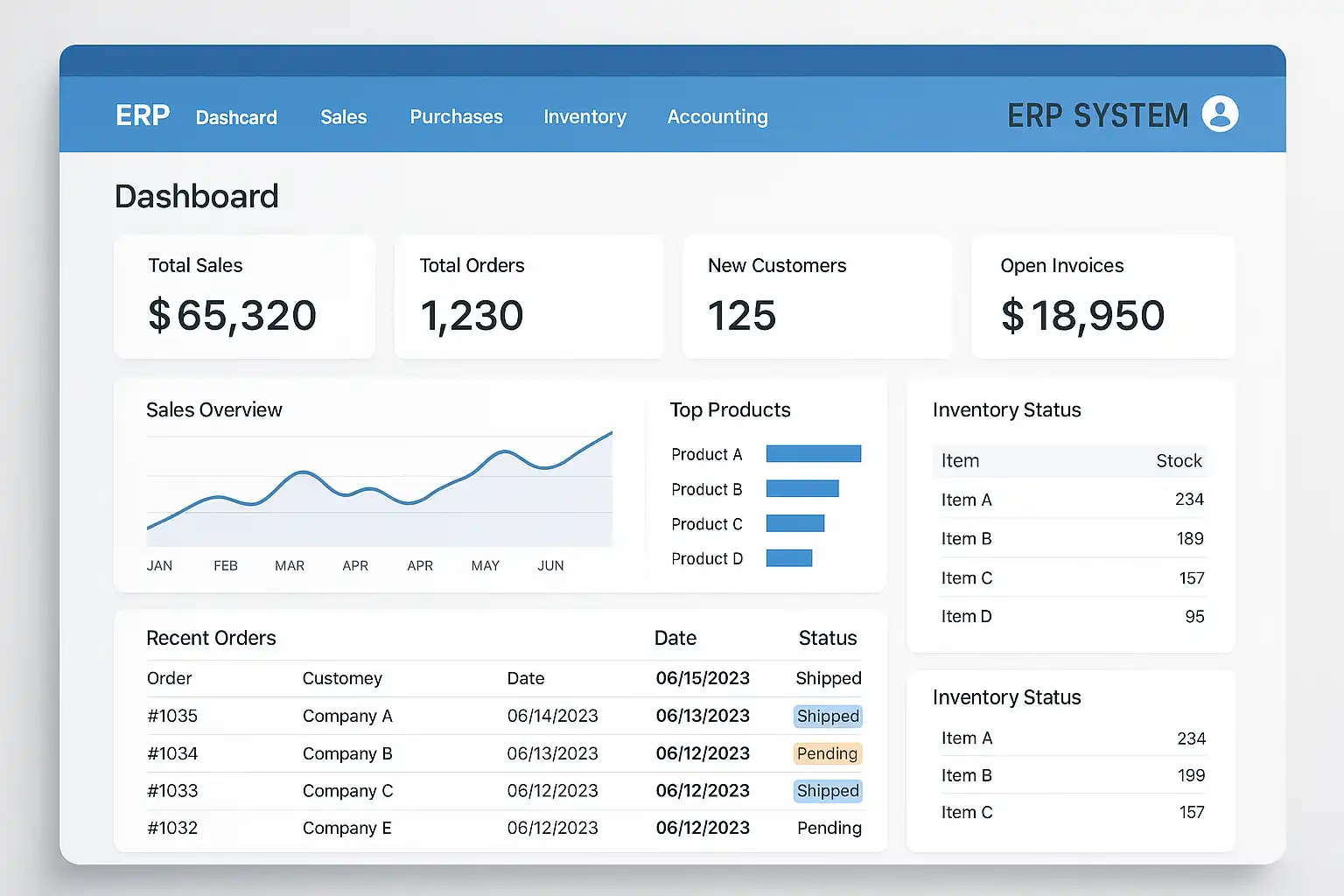Select the Product A bar in Top Products

click(x=813, y=453)
